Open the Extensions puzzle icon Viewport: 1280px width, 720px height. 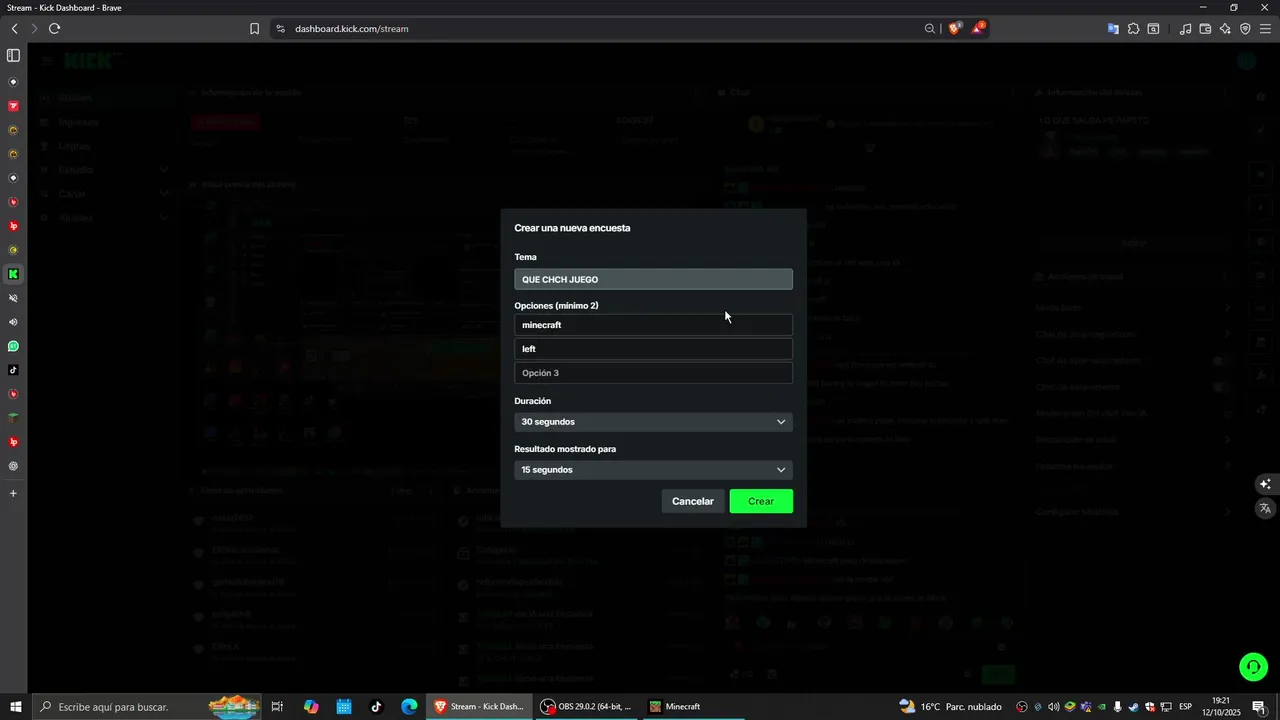(1133, 29)
